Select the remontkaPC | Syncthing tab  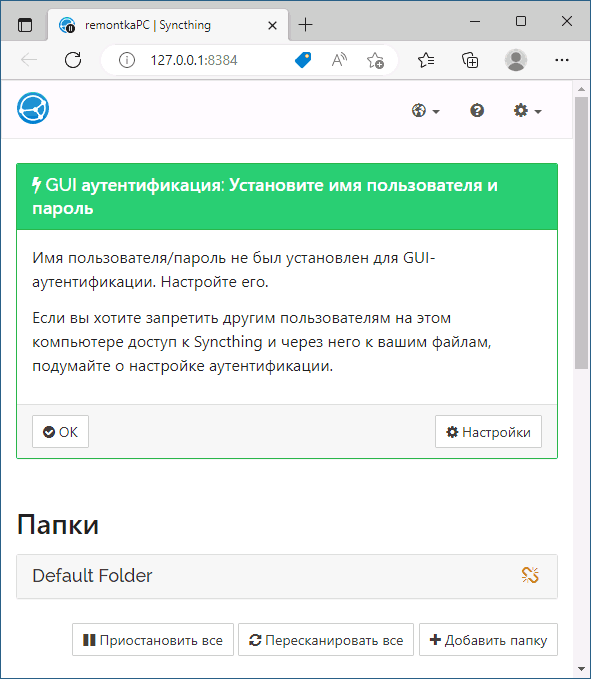click(168, 25)
